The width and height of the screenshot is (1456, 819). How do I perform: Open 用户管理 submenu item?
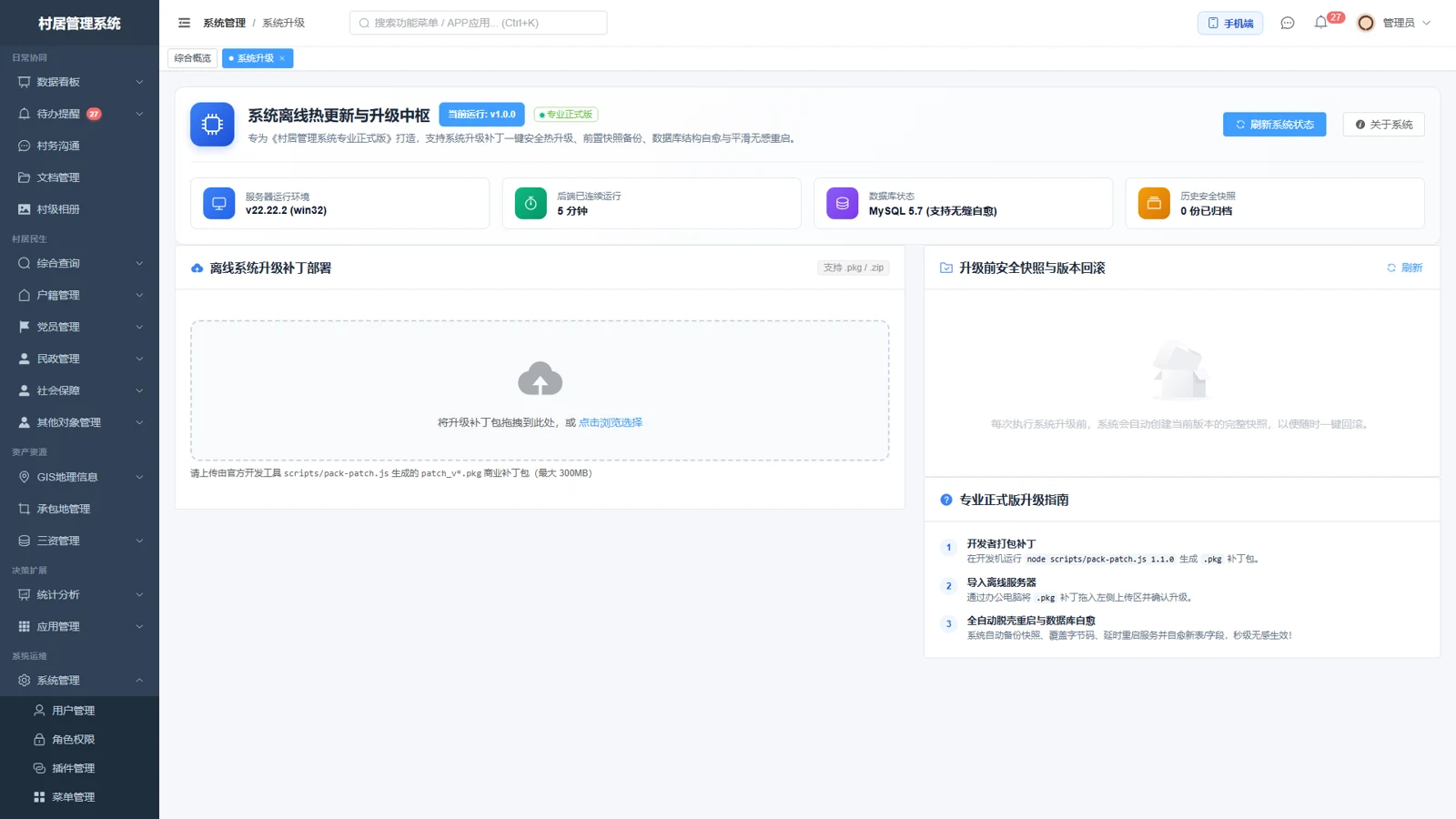79,711
